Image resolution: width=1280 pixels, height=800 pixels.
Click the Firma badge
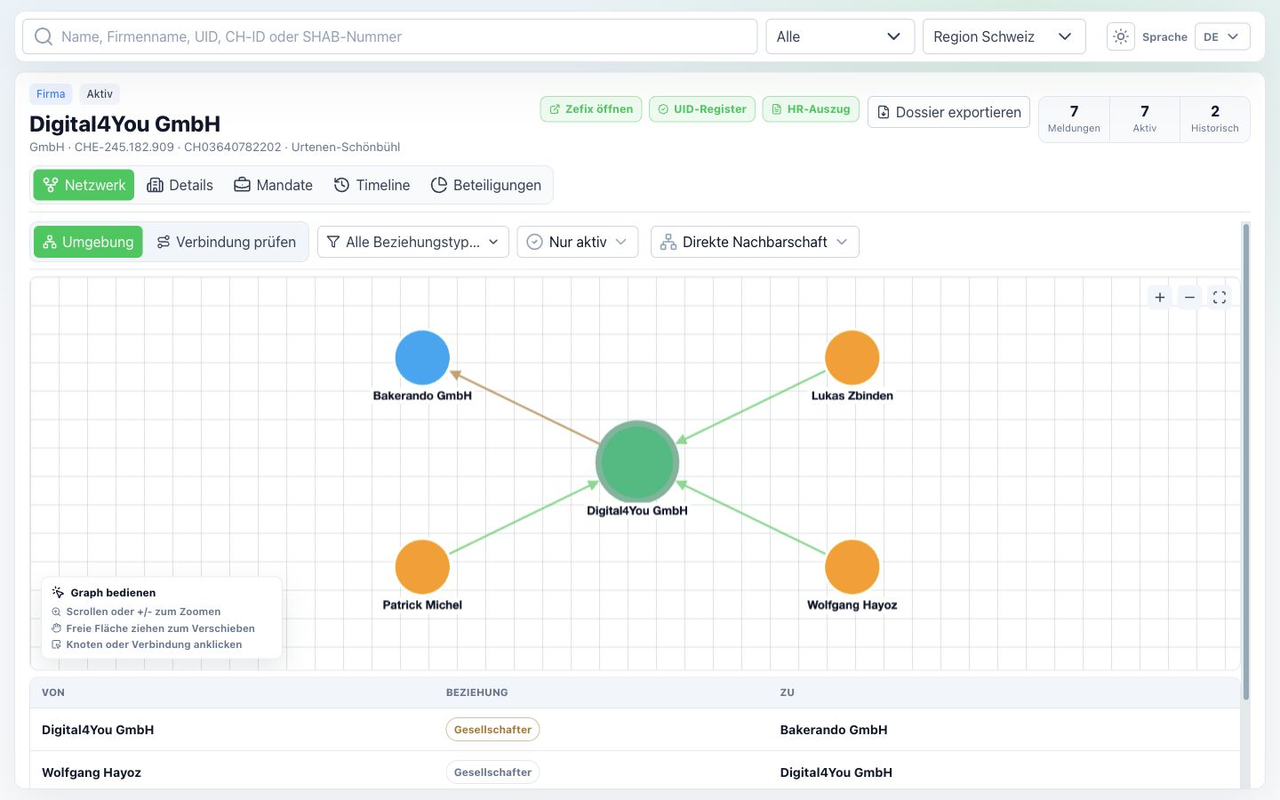51,94
